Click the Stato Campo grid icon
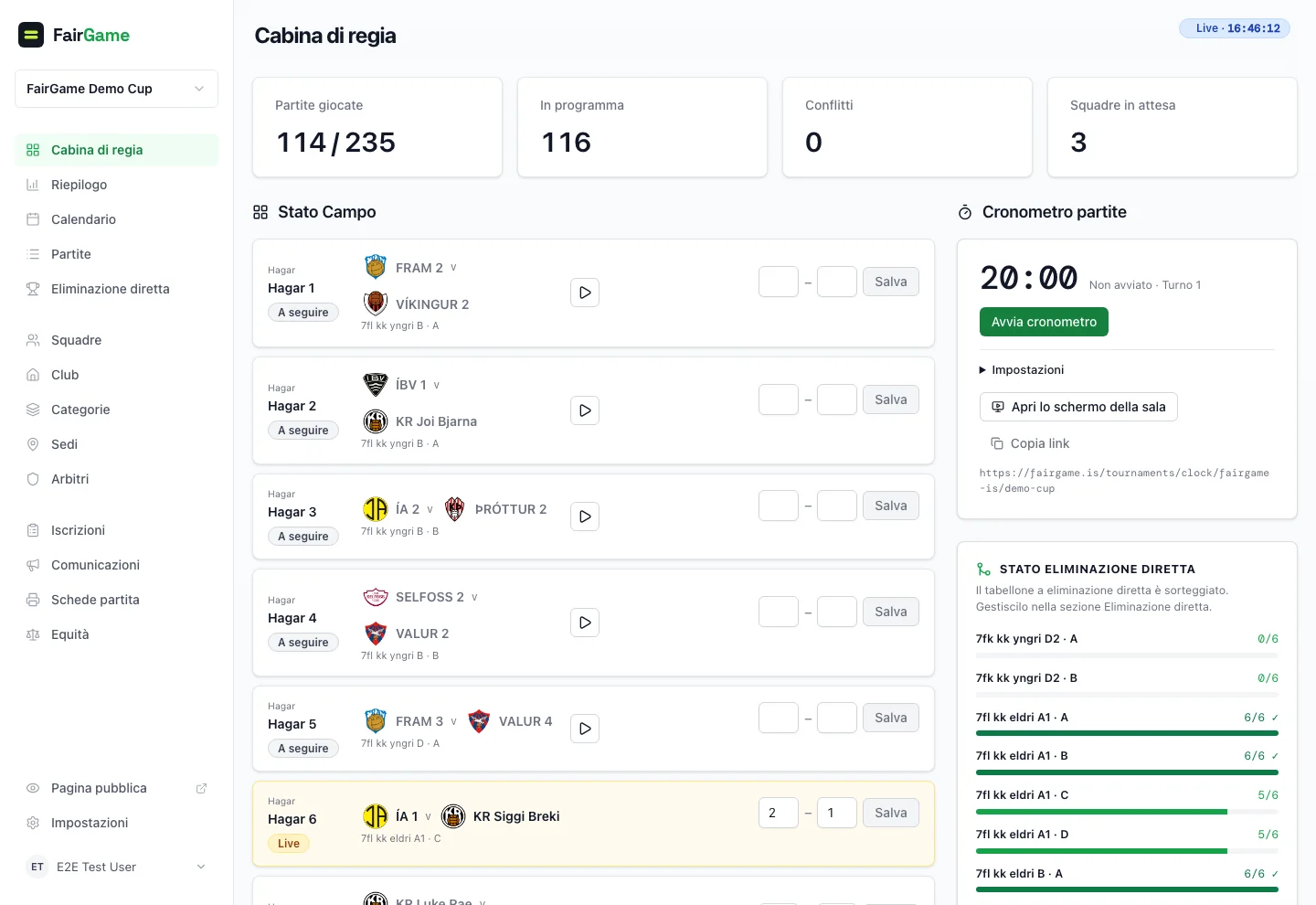The width and height of the screenshot is (1316, 905). tap(260, 212)
